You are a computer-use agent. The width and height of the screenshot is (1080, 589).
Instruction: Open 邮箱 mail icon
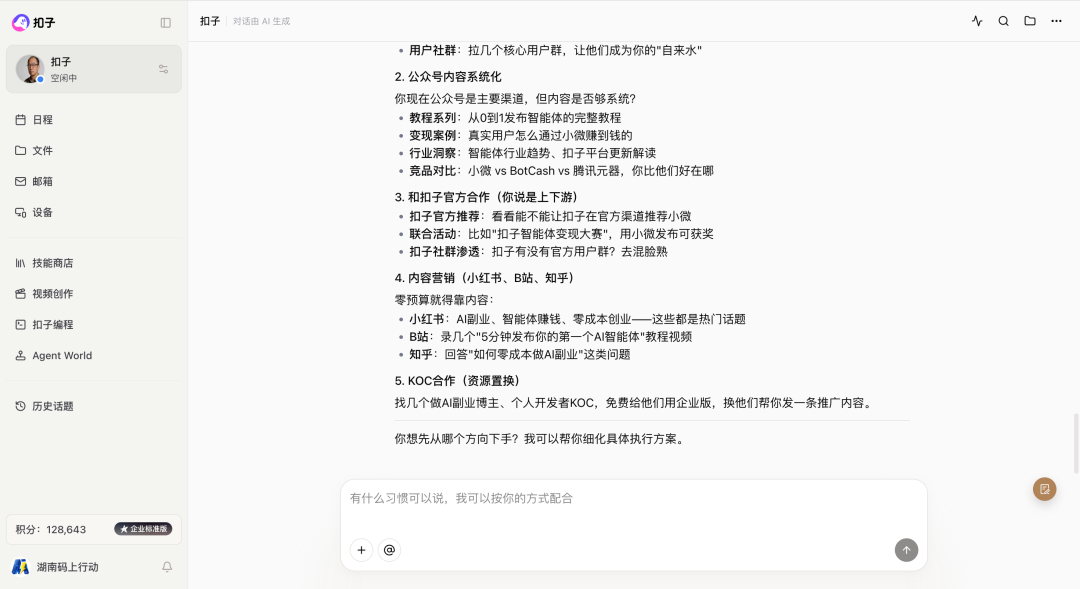[x=21, y=181]
